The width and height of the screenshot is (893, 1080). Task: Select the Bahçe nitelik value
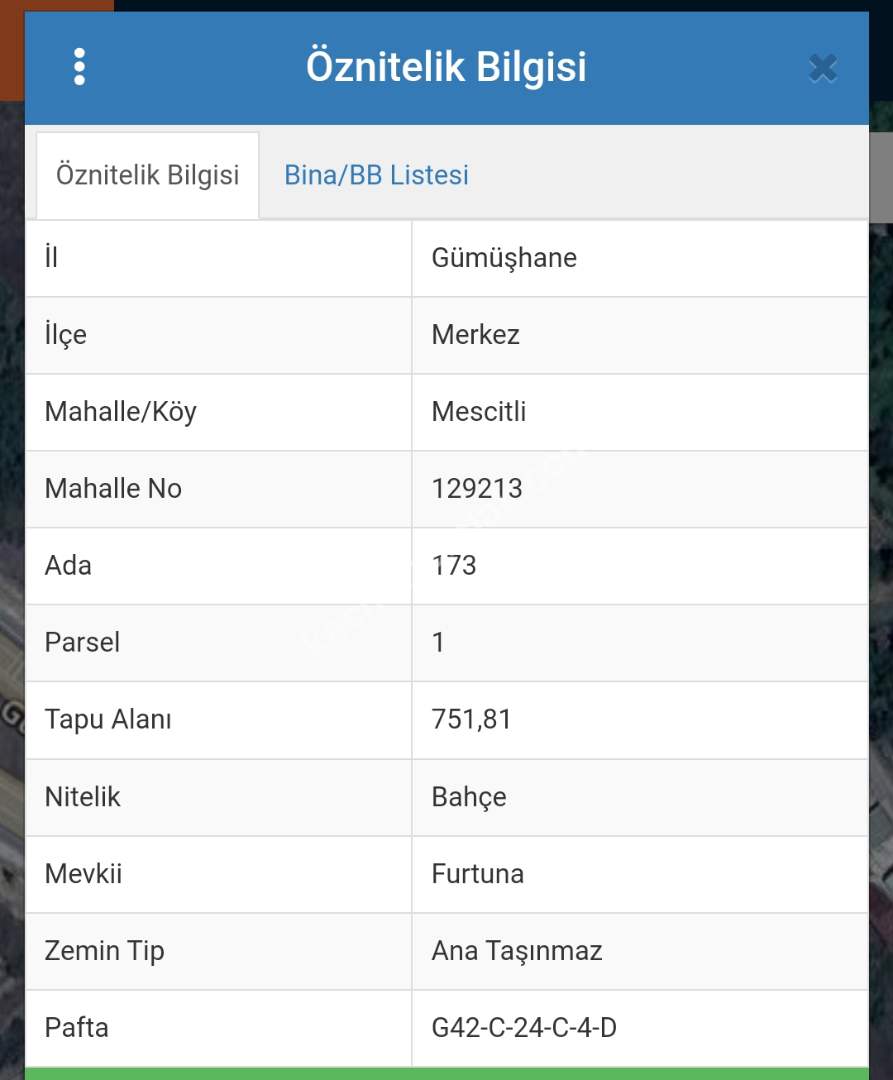(469, 797)
